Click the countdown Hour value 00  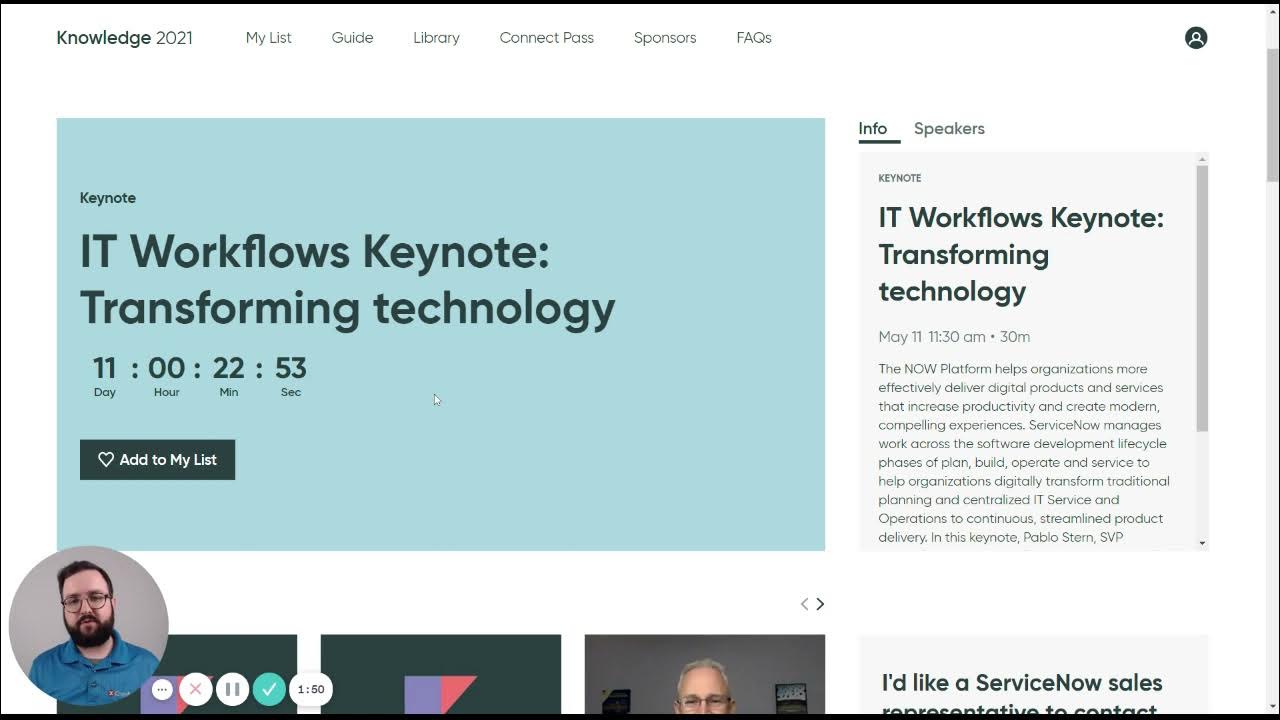click(167, 368)
